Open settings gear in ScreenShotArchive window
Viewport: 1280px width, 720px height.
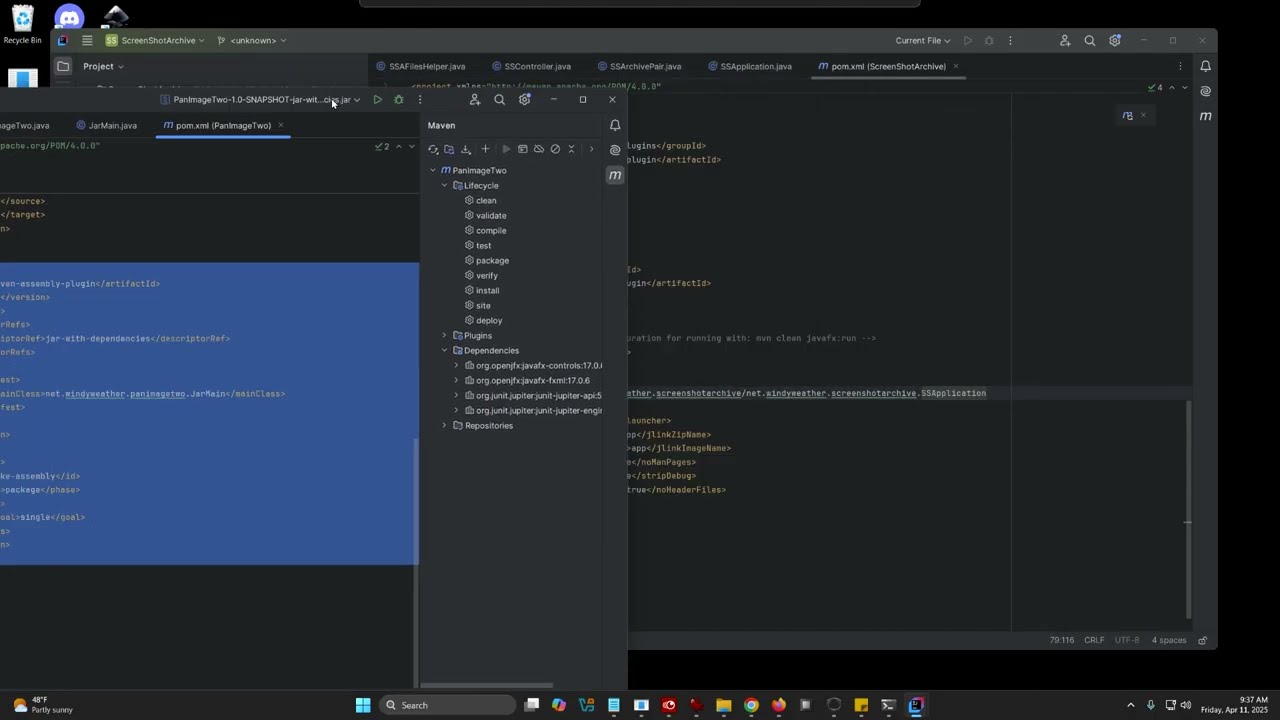coord(1115,41)
